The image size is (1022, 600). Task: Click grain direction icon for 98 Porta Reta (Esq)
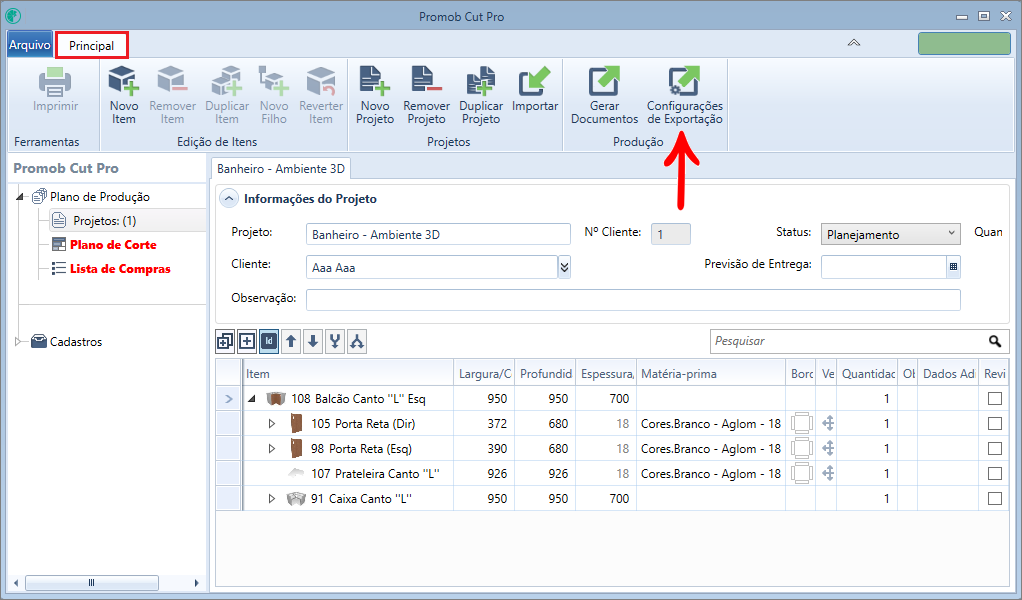coord(828,448)
